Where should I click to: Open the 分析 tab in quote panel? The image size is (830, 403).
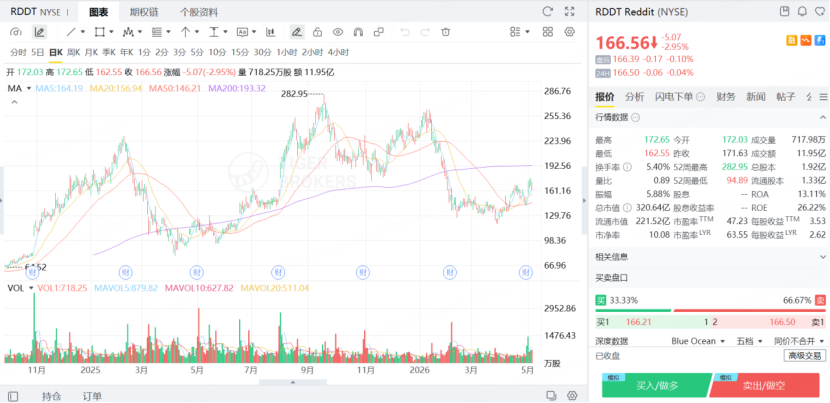[x=635, y=96]
